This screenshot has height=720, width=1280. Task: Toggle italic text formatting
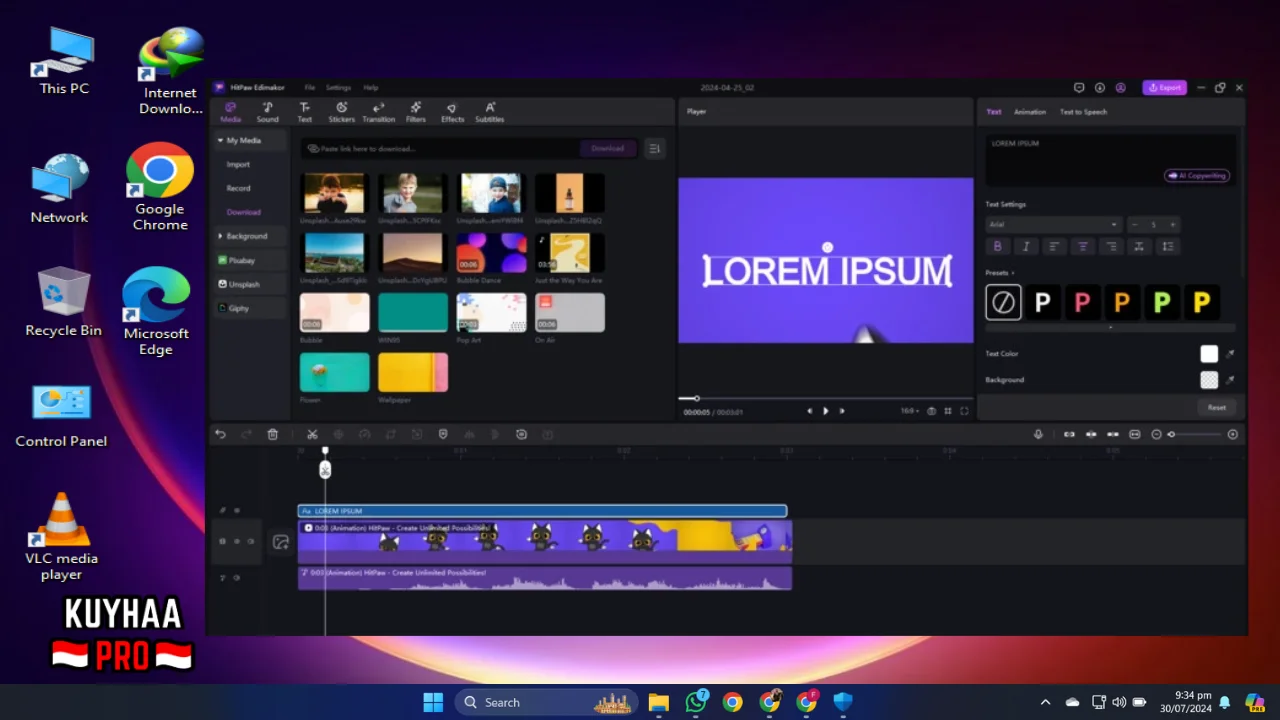coord(1025,246)
